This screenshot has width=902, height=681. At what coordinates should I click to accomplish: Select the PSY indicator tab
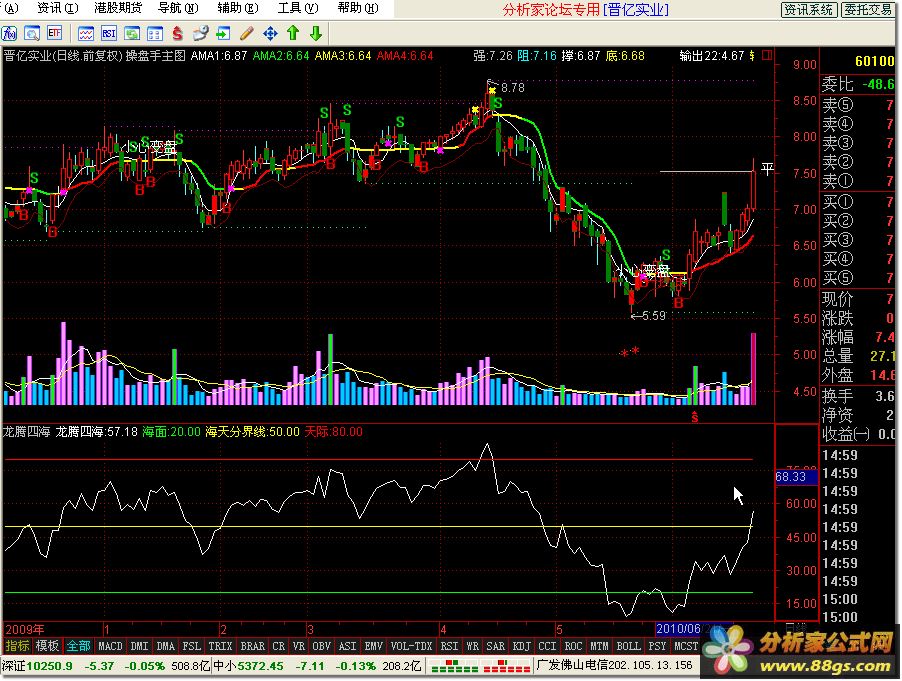click(x=658, y=646)
